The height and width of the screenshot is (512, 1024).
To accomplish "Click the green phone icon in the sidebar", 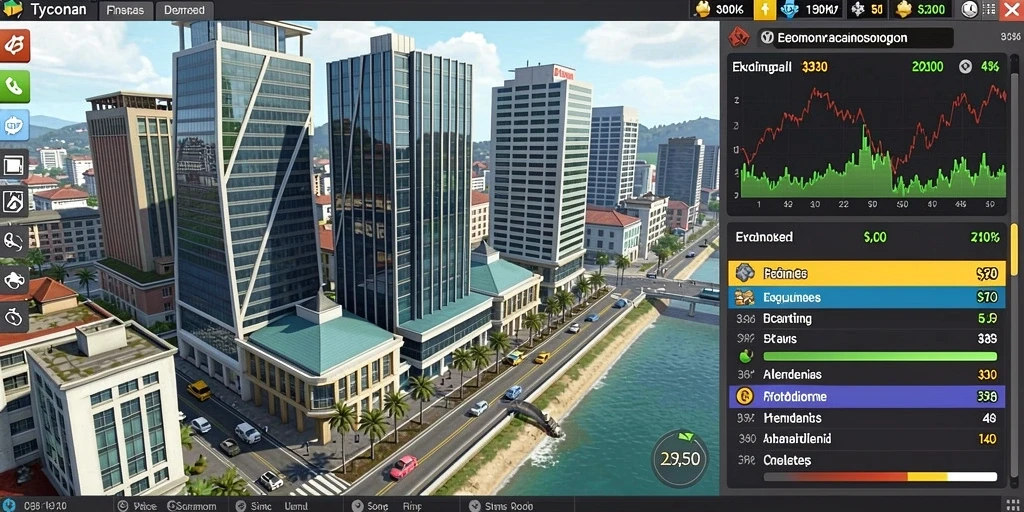I will (14, 86).
